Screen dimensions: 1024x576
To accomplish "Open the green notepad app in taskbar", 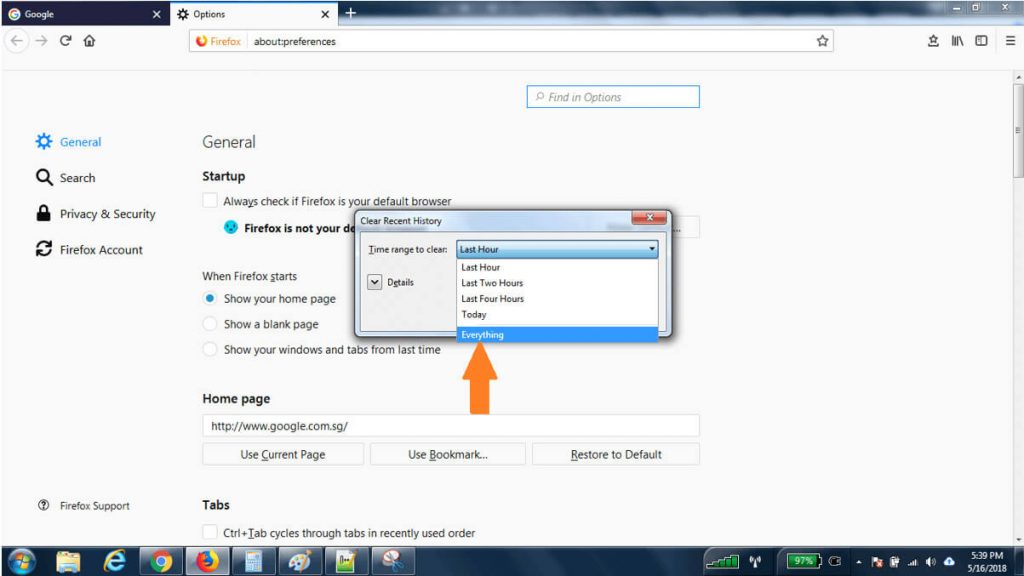I will point(346,561).
